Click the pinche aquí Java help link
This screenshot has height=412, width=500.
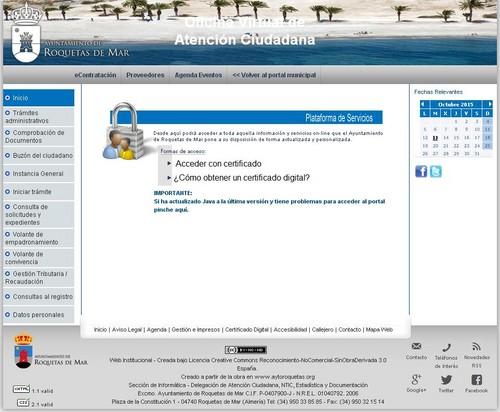pos(171,210)
